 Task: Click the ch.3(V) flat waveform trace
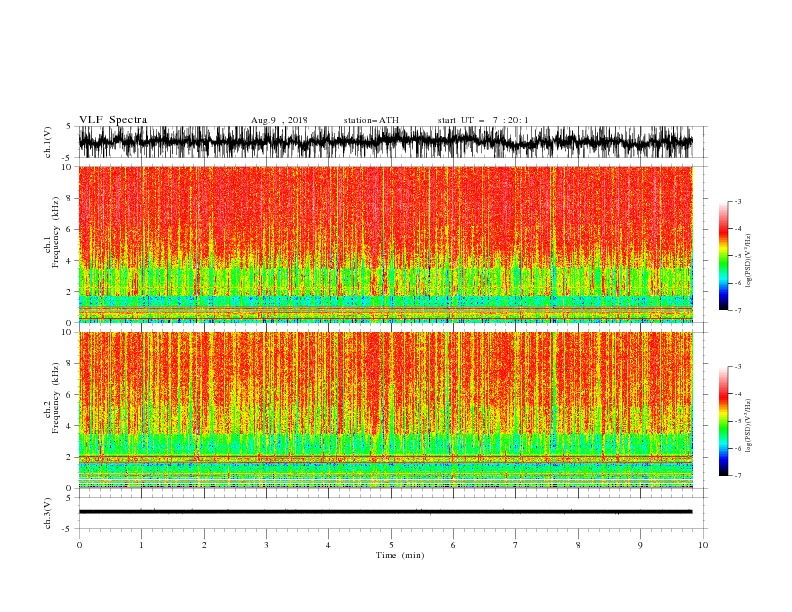385,512
